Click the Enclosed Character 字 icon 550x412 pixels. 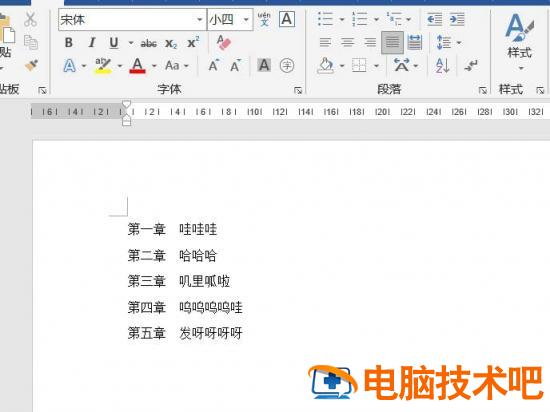pyautogui.click(x=287, y=66)
